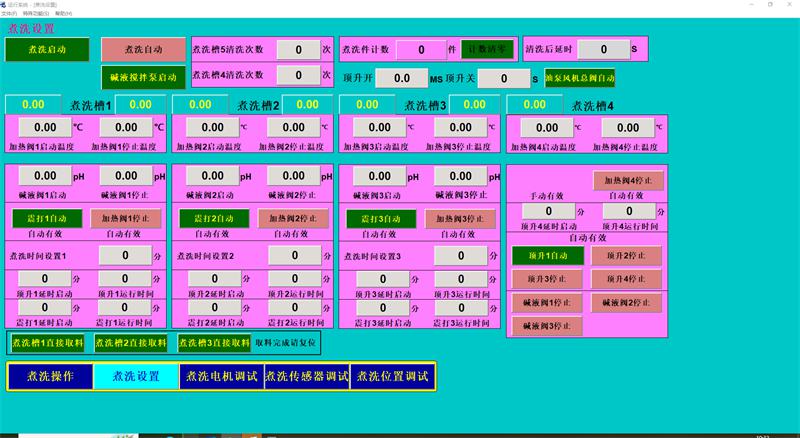Open the 文件 menu
This screenshot has height=438, width=800.
tap(8, 13)
